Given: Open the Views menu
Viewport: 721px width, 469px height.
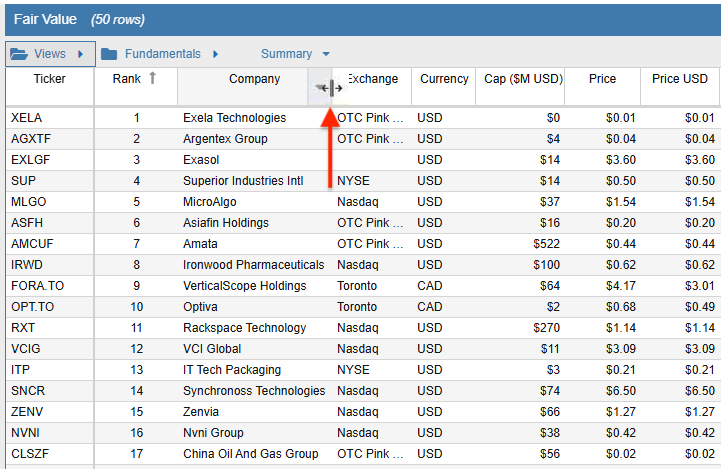Looking at the screenshot, I should (50, 54).
